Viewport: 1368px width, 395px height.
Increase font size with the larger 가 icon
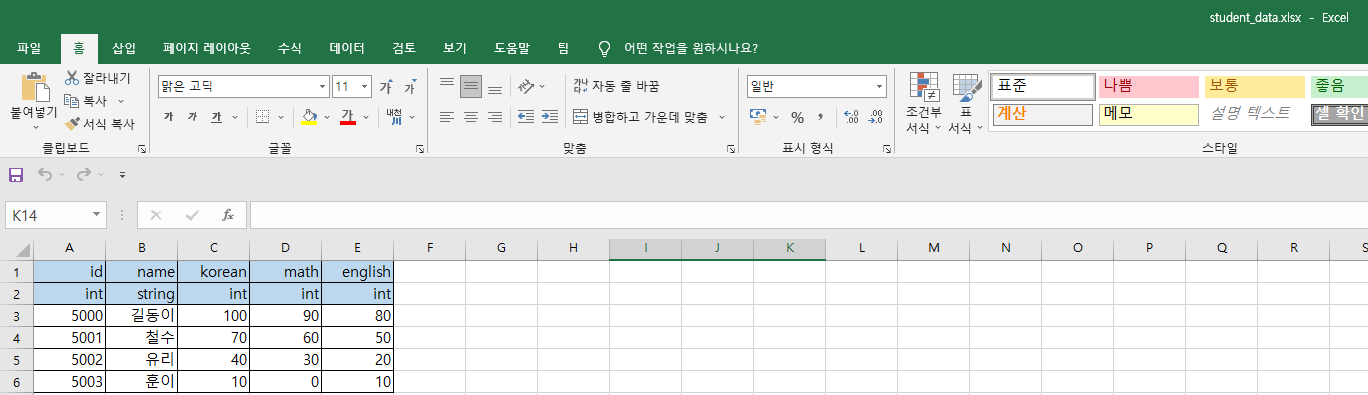[386, 87]
